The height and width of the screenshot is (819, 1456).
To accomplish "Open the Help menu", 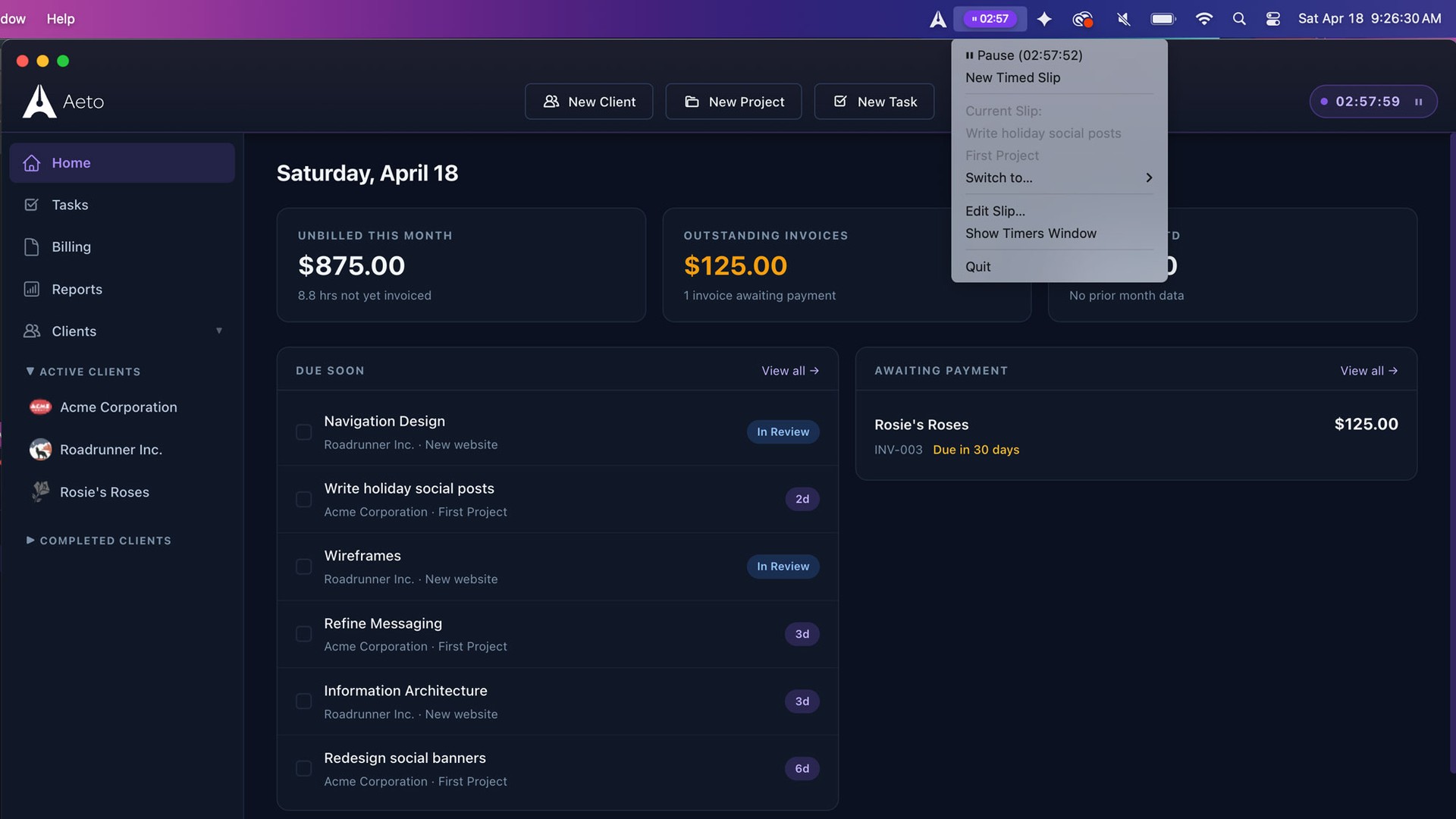I will (x=61, y=19).
